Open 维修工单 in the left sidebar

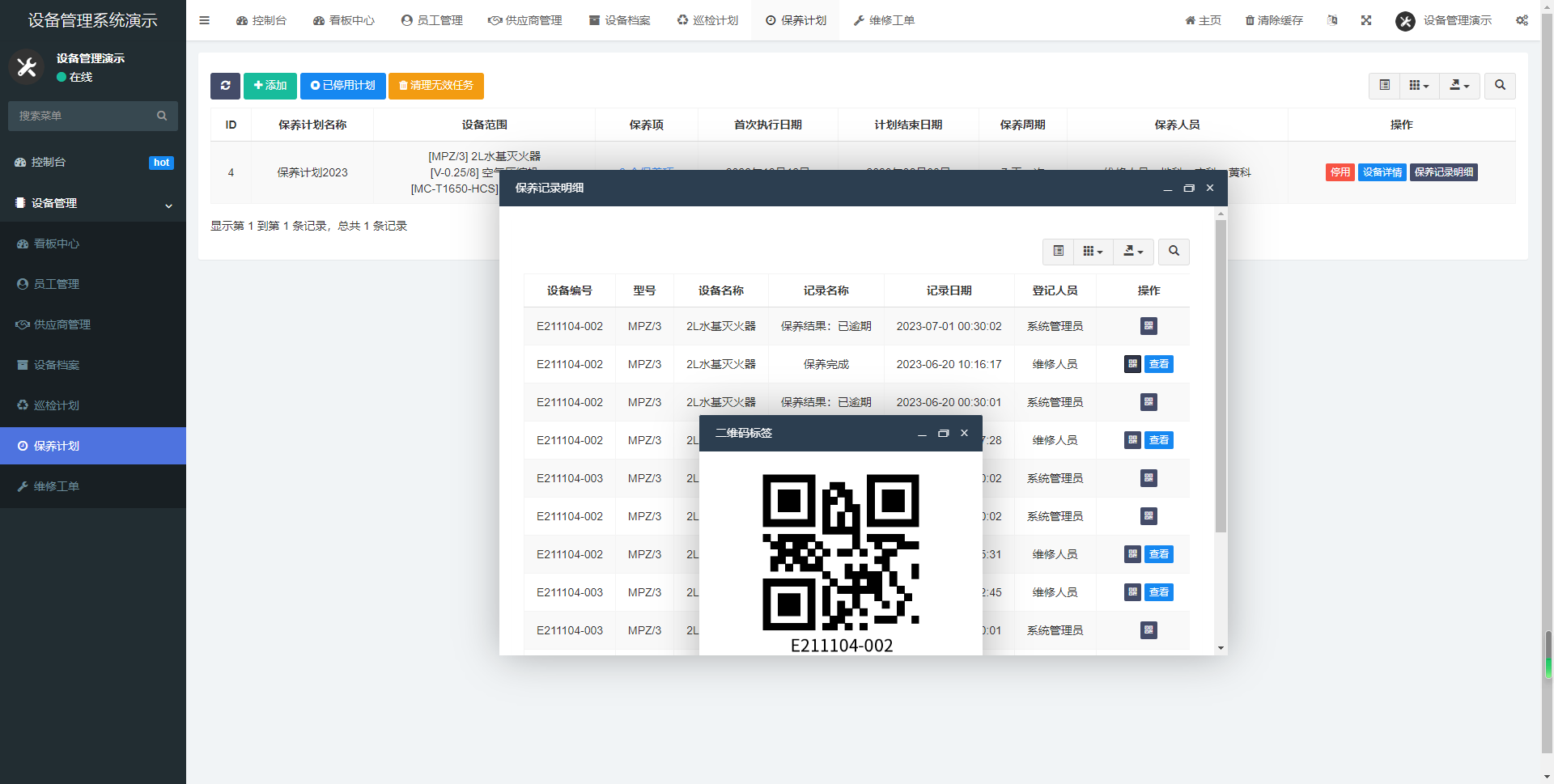tap(93, 486)
